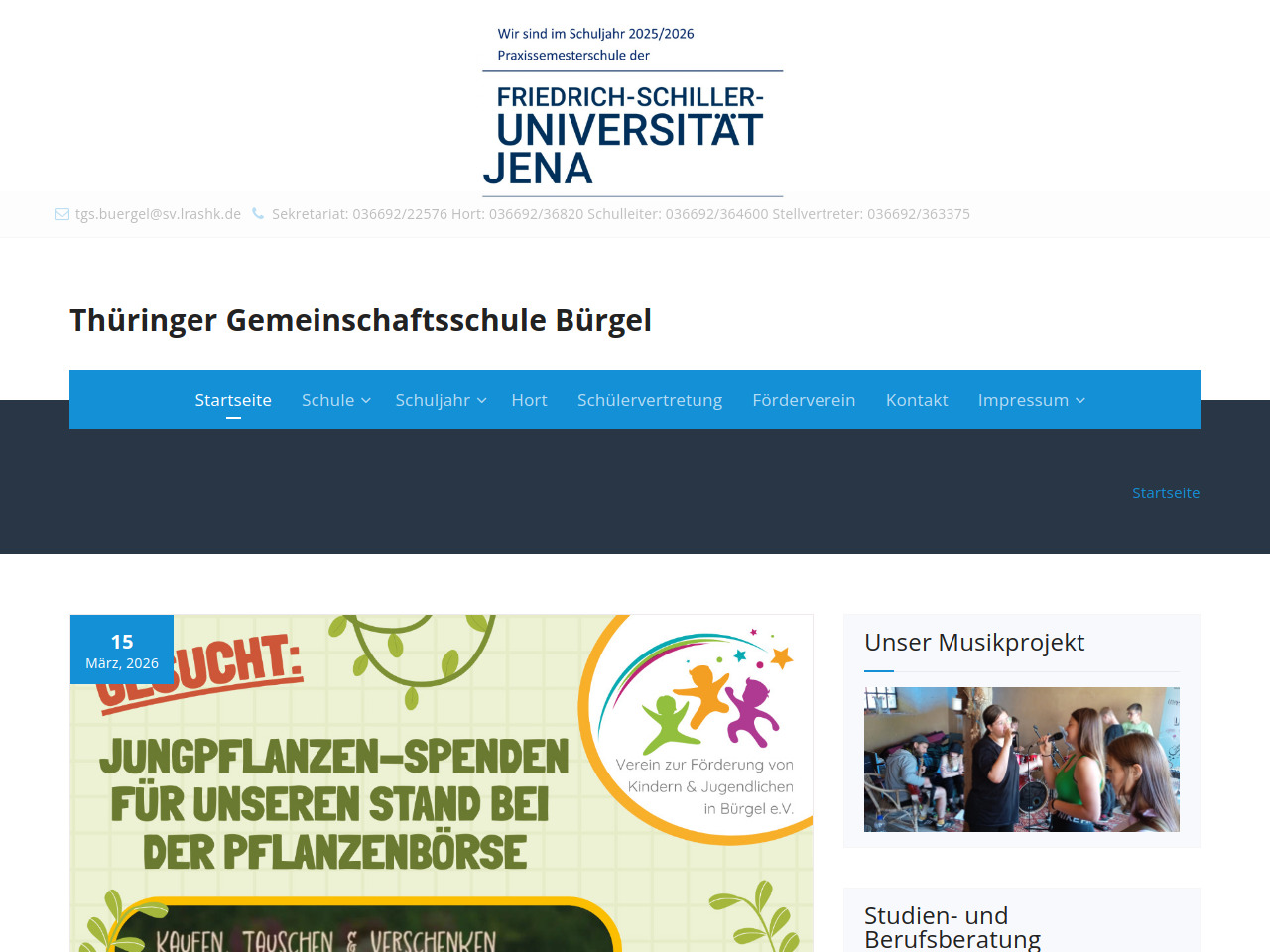The image size is (1270, 952).
Task: Click the Unser Musikprojekt heading
Action: click(x=974, y=643)
